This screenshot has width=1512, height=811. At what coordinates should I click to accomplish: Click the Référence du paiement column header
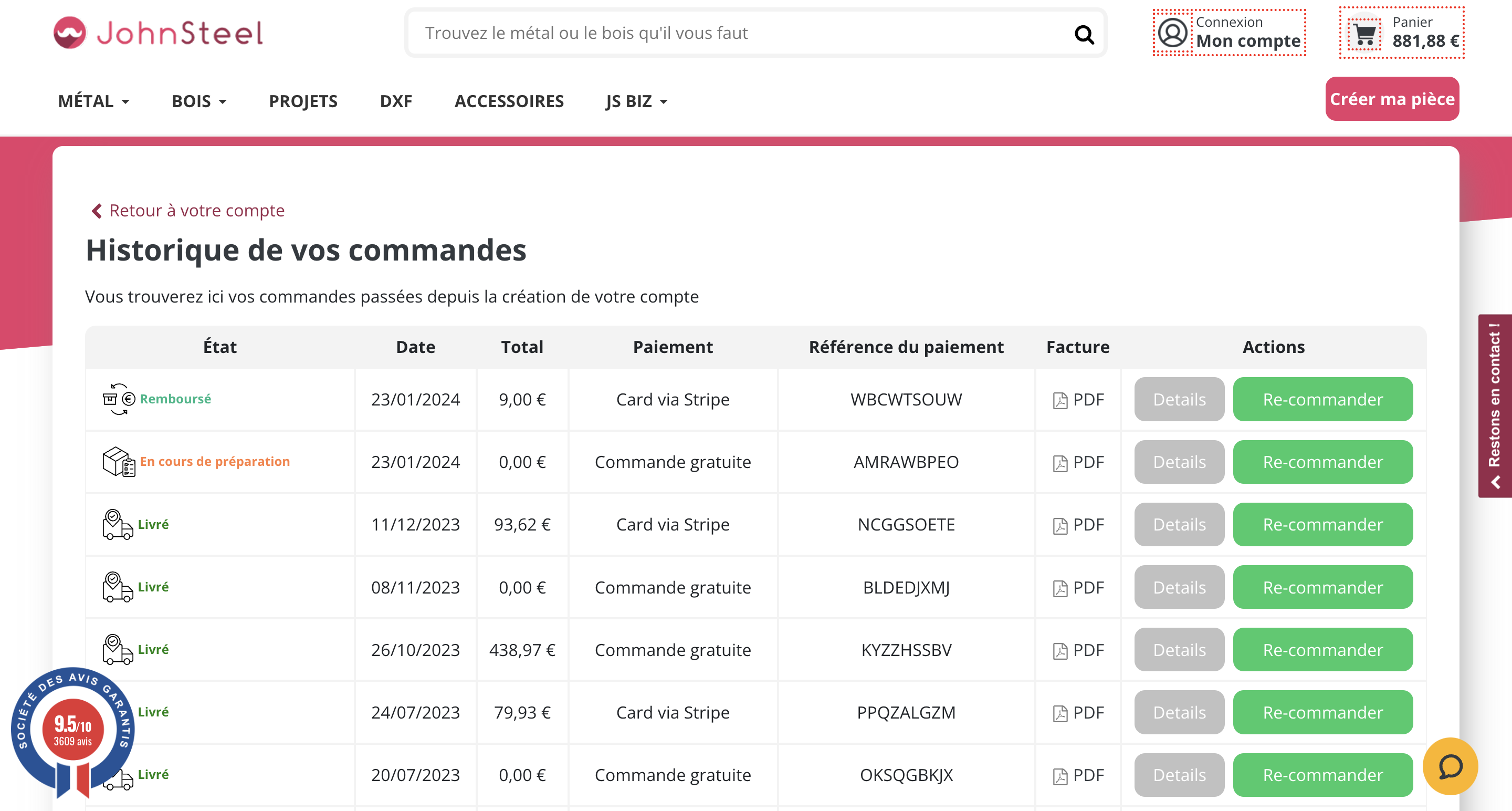tap(906, 347)
